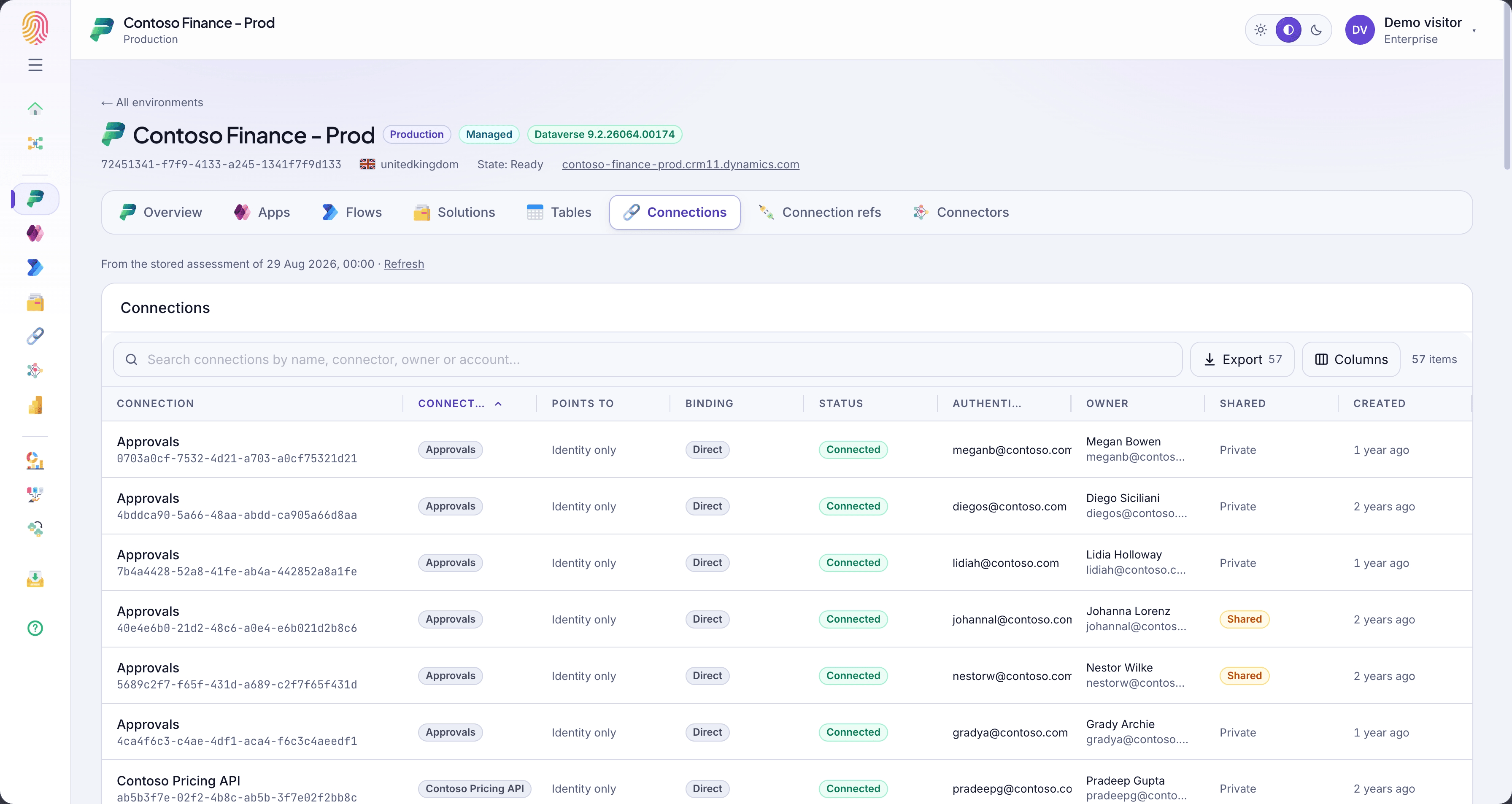Open the connectors graph icon in the sidebar

coord(35,370)
